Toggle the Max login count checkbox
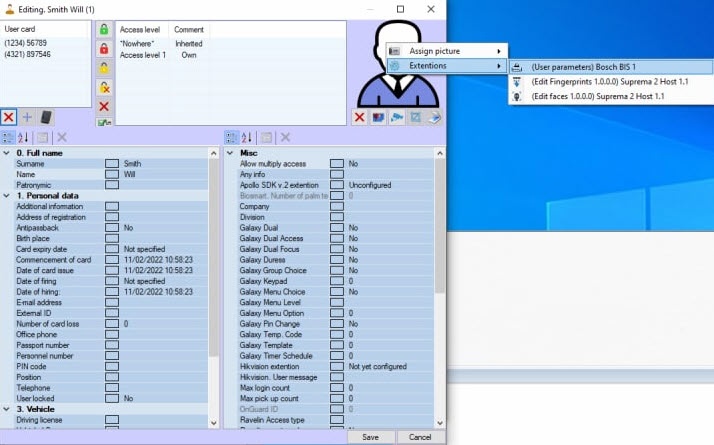The height and width of the screenshot is (445, 714). [x=337, y=388]
